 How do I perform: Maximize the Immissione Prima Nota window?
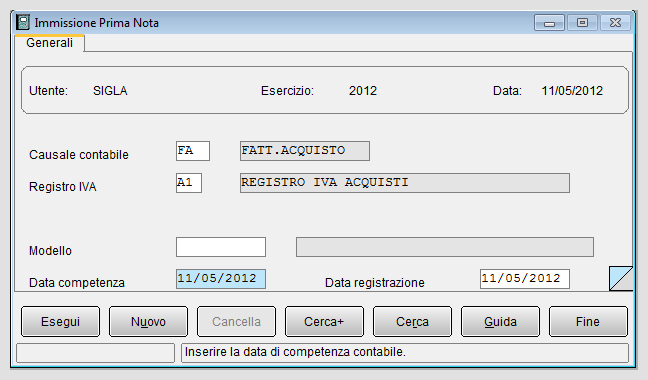click(x=582, y=23)
